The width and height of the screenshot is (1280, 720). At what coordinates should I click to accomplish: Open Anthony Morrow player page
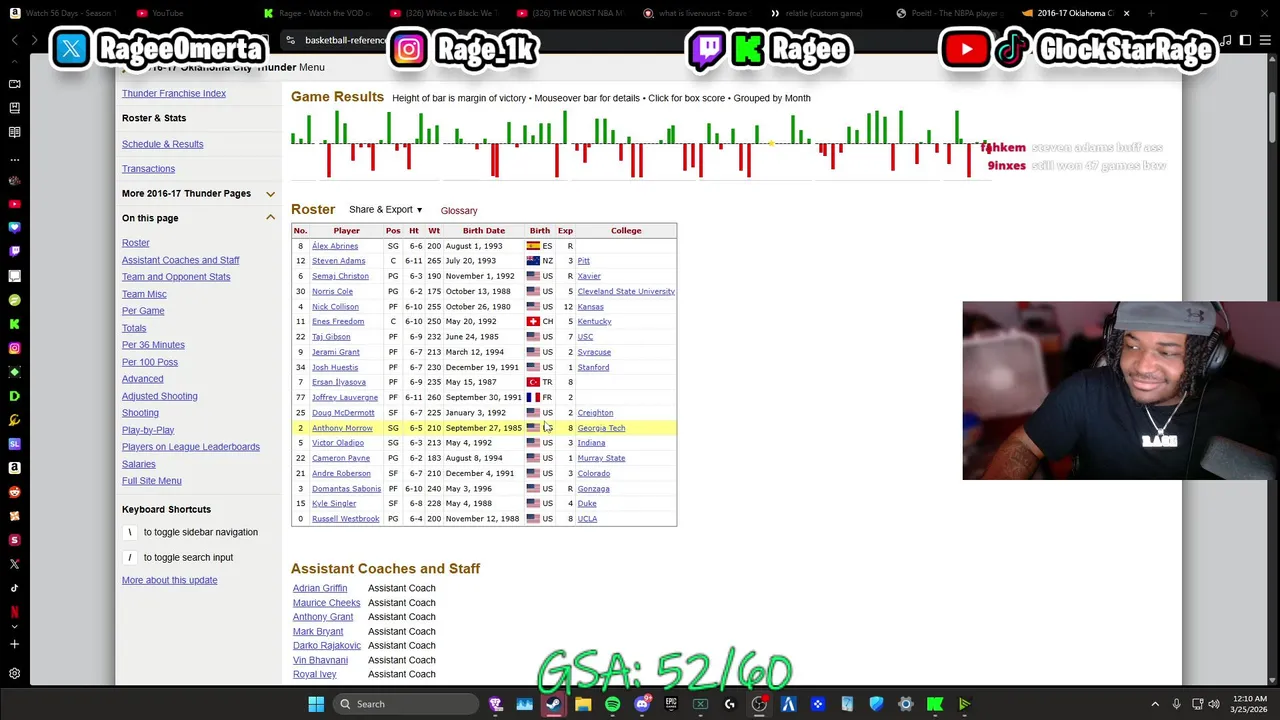(342, 428)
